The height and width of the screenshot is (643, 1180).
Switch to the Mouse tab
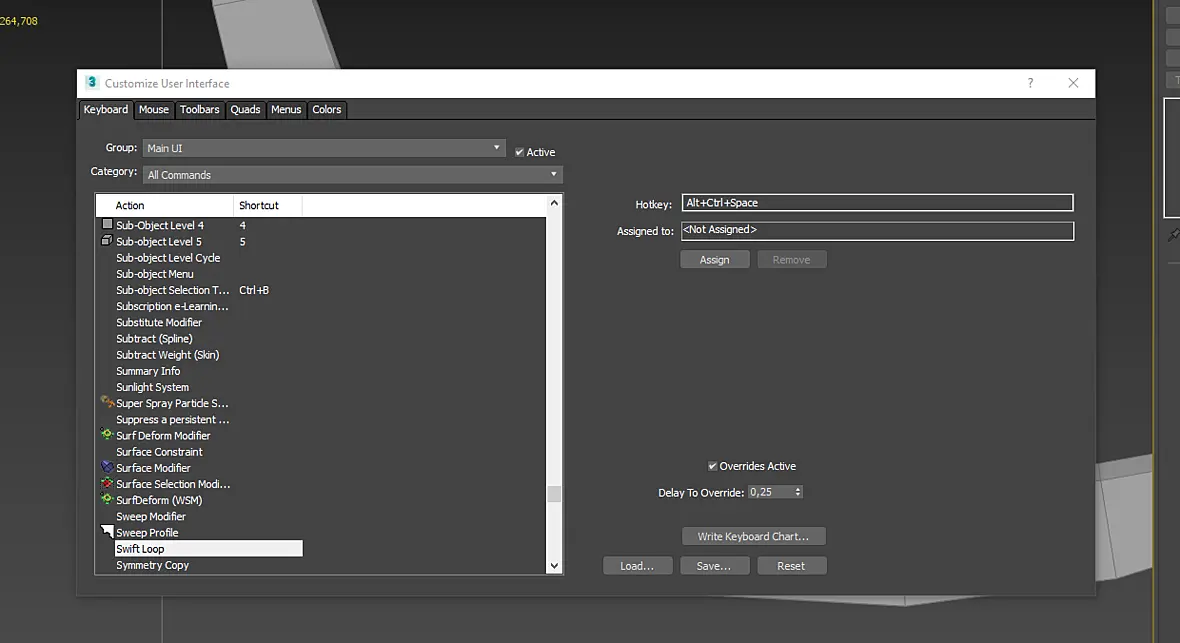point(154,109)
